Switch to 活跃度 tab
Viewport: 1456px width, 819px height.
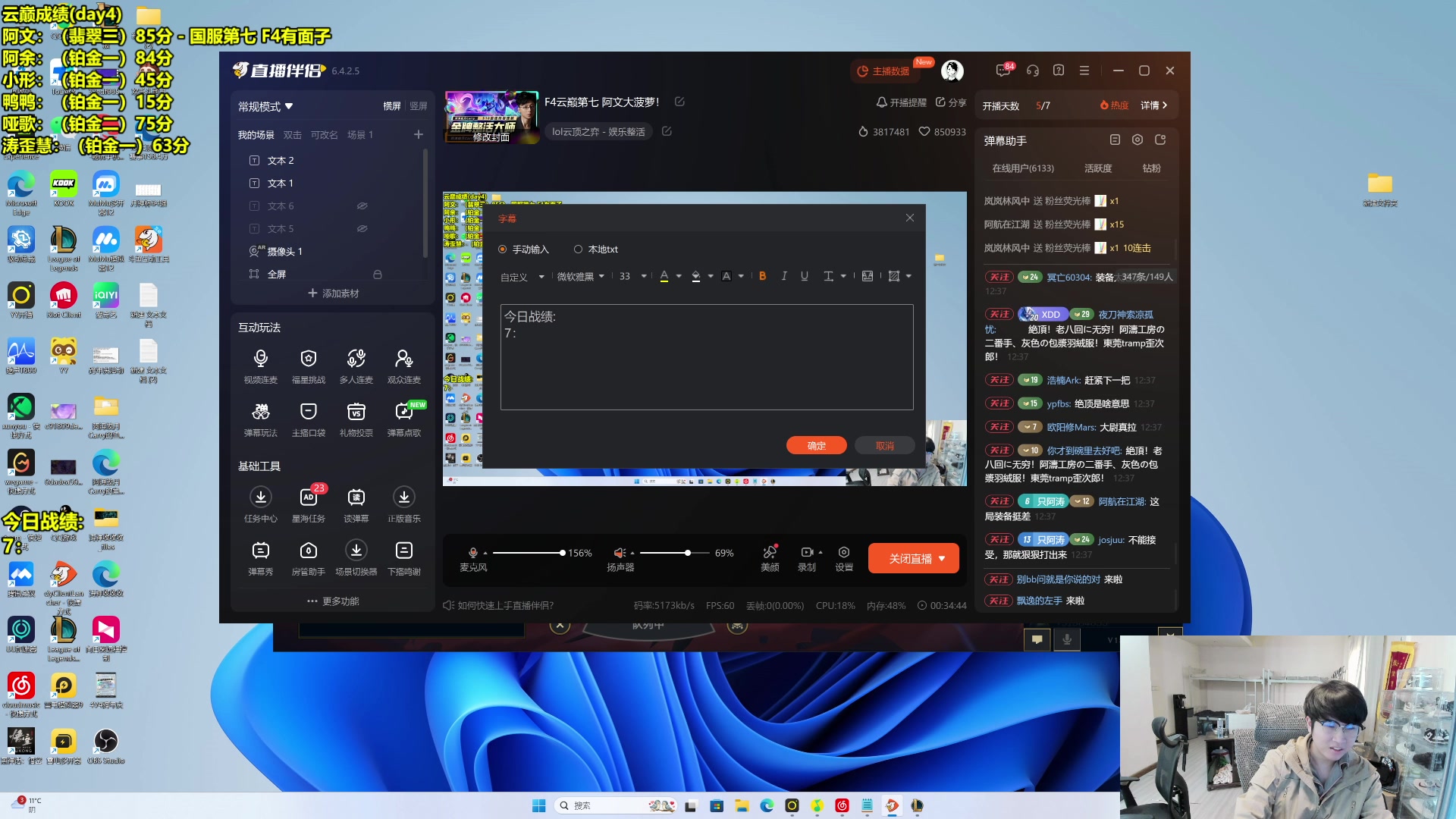click(1098, 168)
